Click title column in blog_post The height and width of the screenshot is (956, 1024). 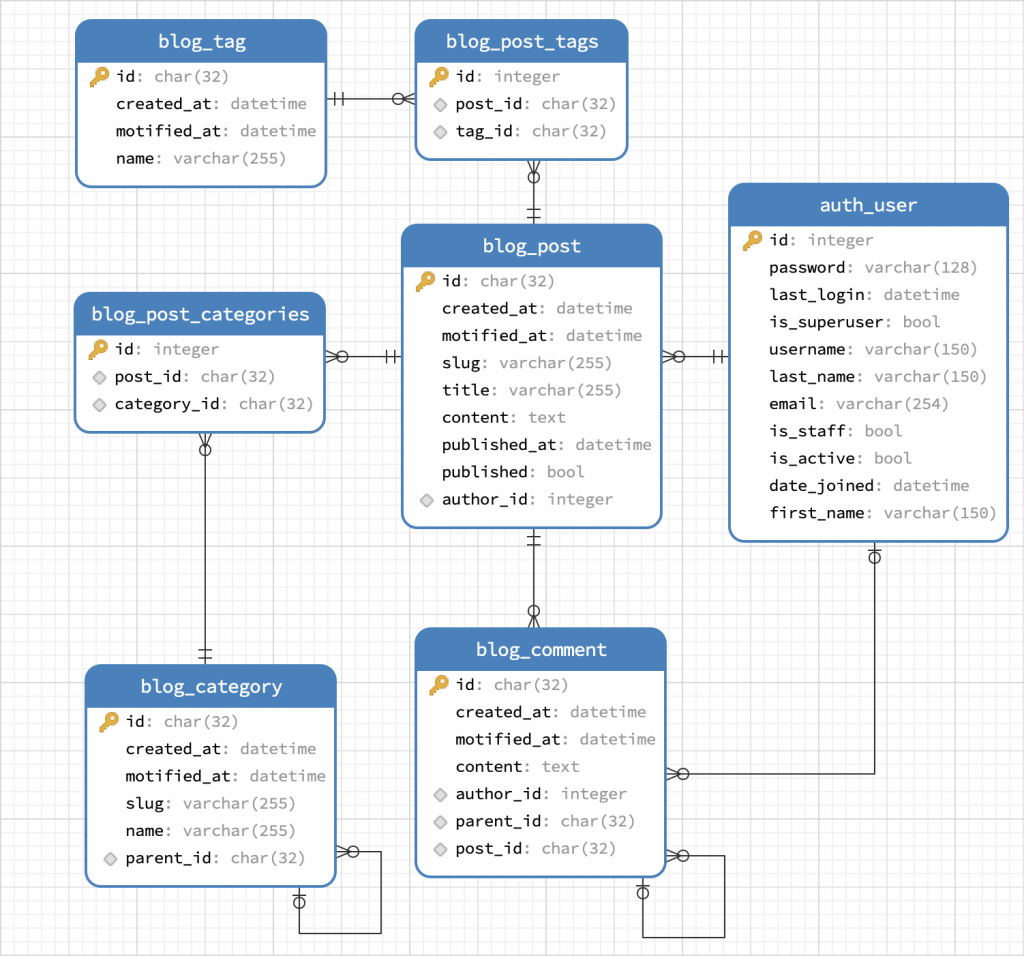point(532,390)
